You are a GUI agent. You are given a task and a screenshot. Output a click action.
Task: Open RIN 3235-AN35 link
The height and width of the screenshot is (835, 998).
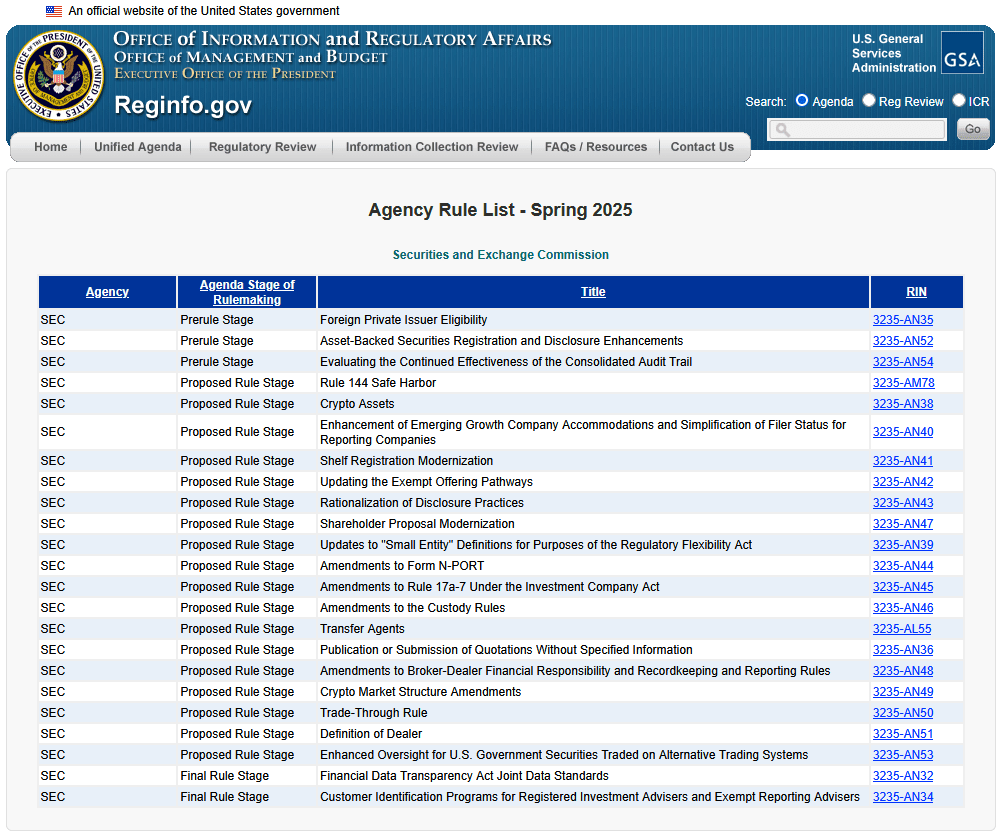(x=903, y=320)
